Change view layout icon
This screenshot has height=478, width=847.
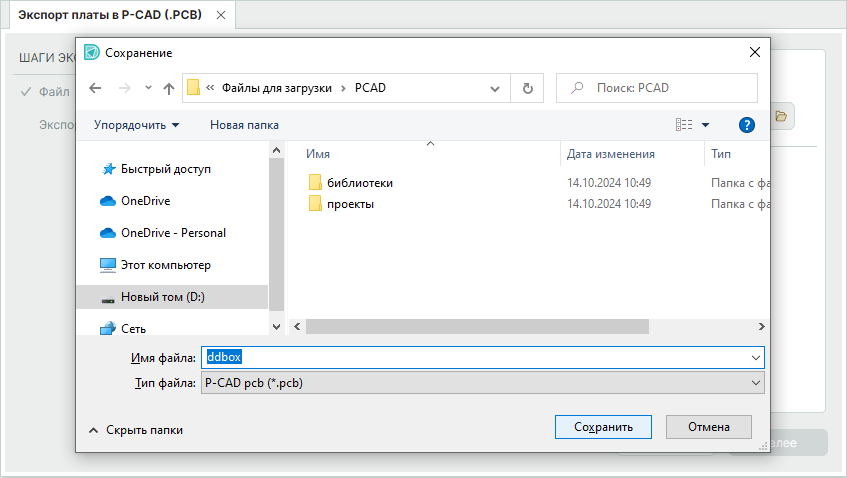[685, 125]
